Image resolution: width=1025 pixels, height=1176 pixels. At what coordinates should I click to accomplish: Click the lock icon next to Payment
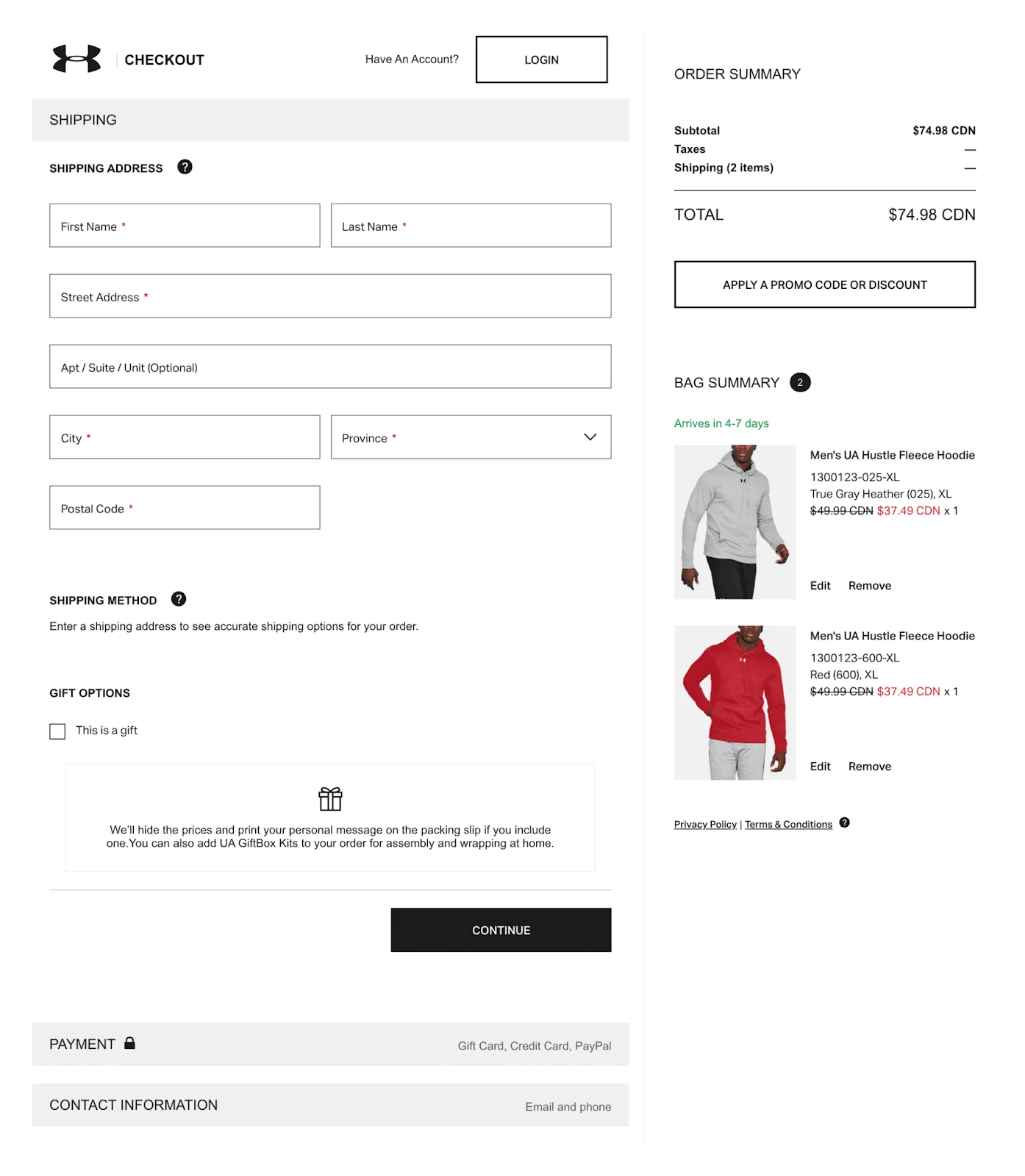132,1044
